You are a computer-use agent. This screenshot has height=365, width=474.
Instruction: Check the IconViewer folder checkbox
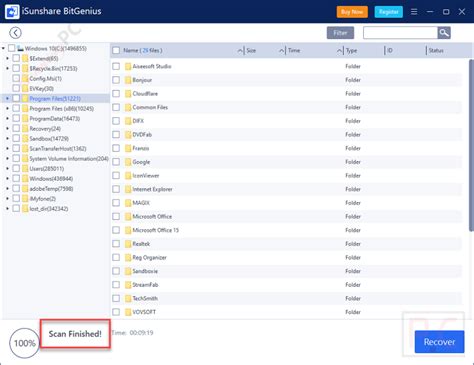coord(116,176)
